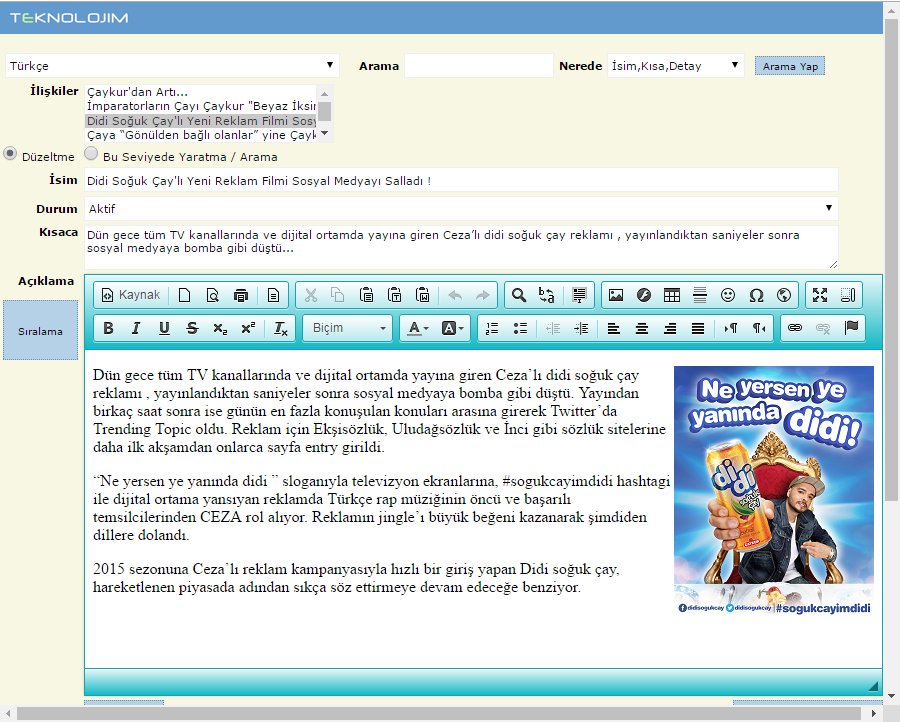Justify the text alignment
The height and width of the screenshot is (722, 900).
[698, 328]
